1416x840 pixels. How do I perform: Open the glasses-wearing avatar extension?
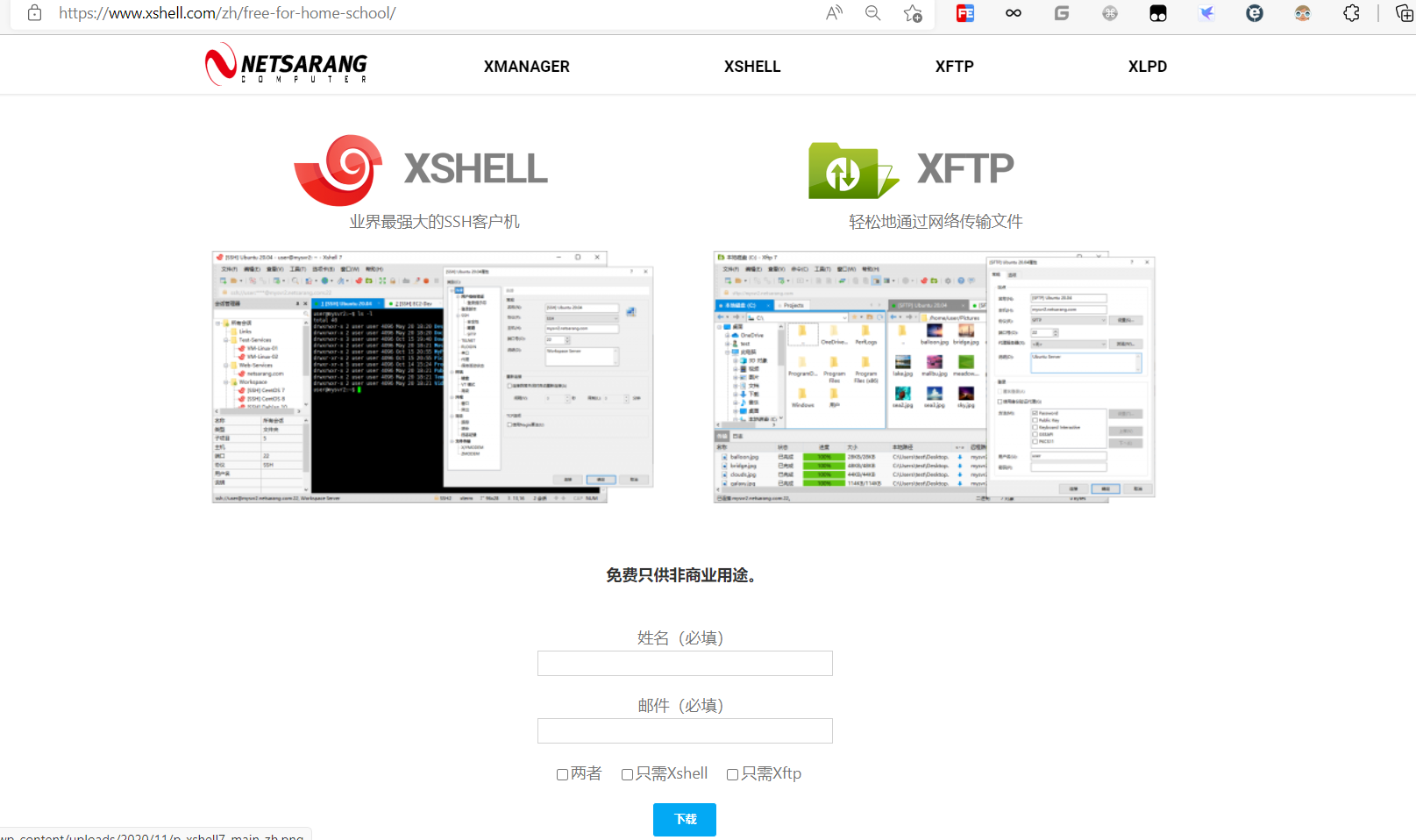tap(1303, 13)
